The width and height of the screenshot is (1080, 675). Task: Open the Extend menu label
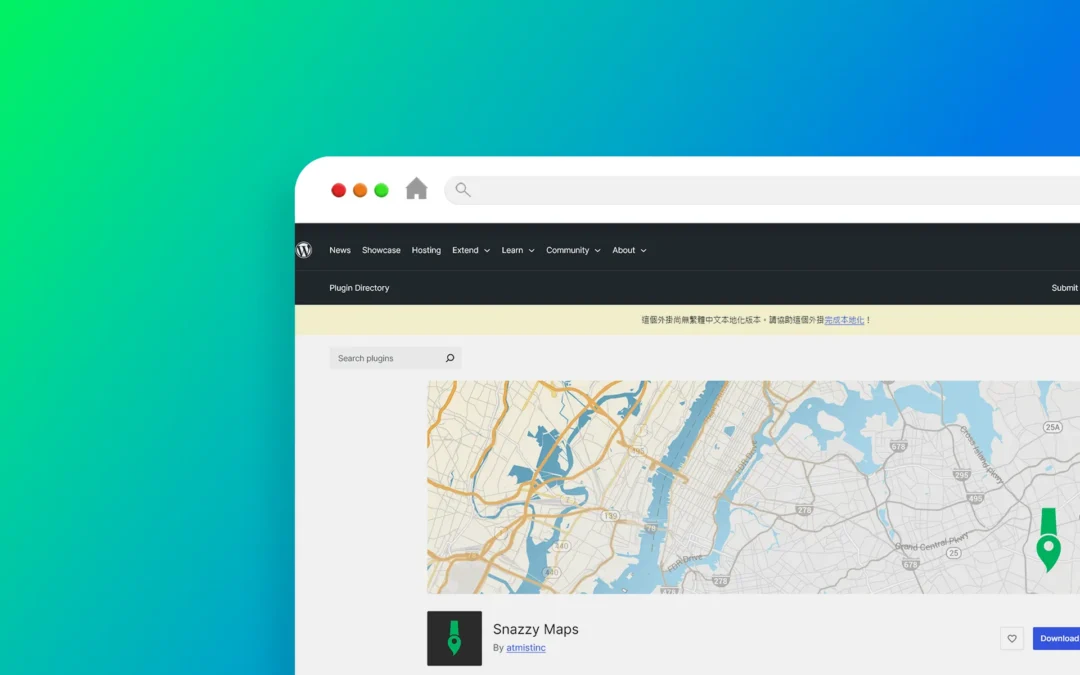[465, 250]
